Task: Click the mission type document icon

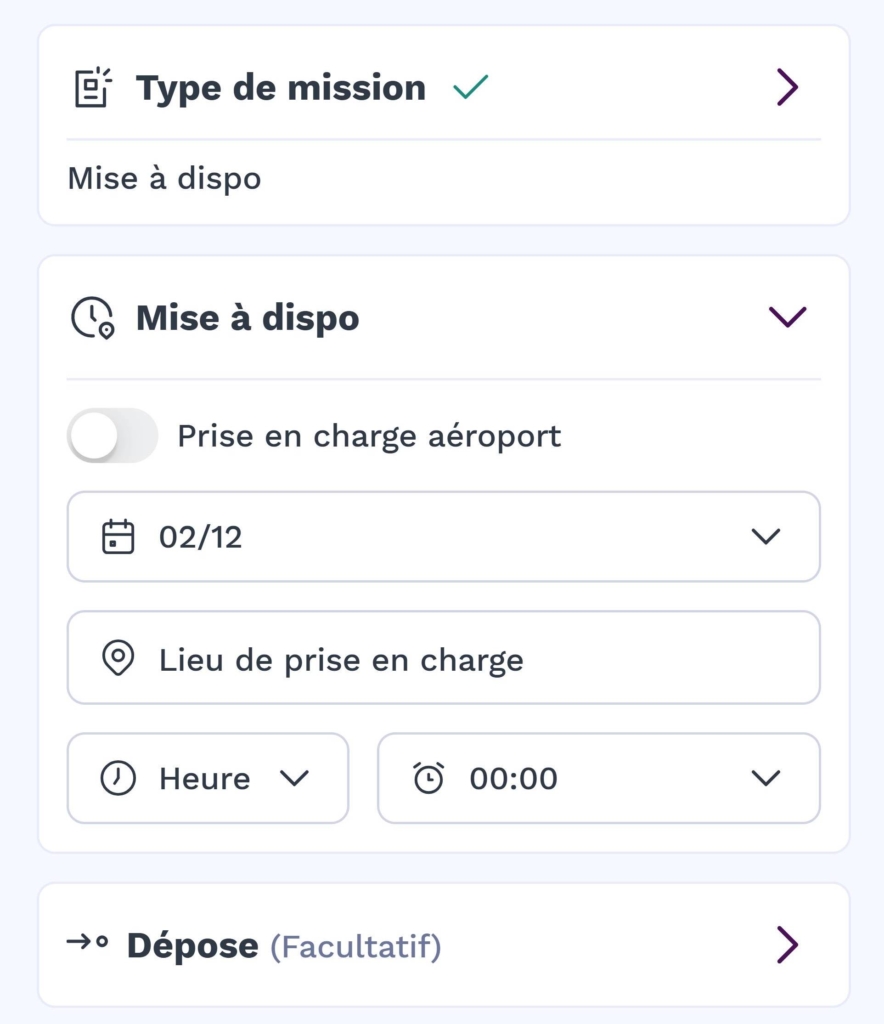Action: [x=94, y=88]
